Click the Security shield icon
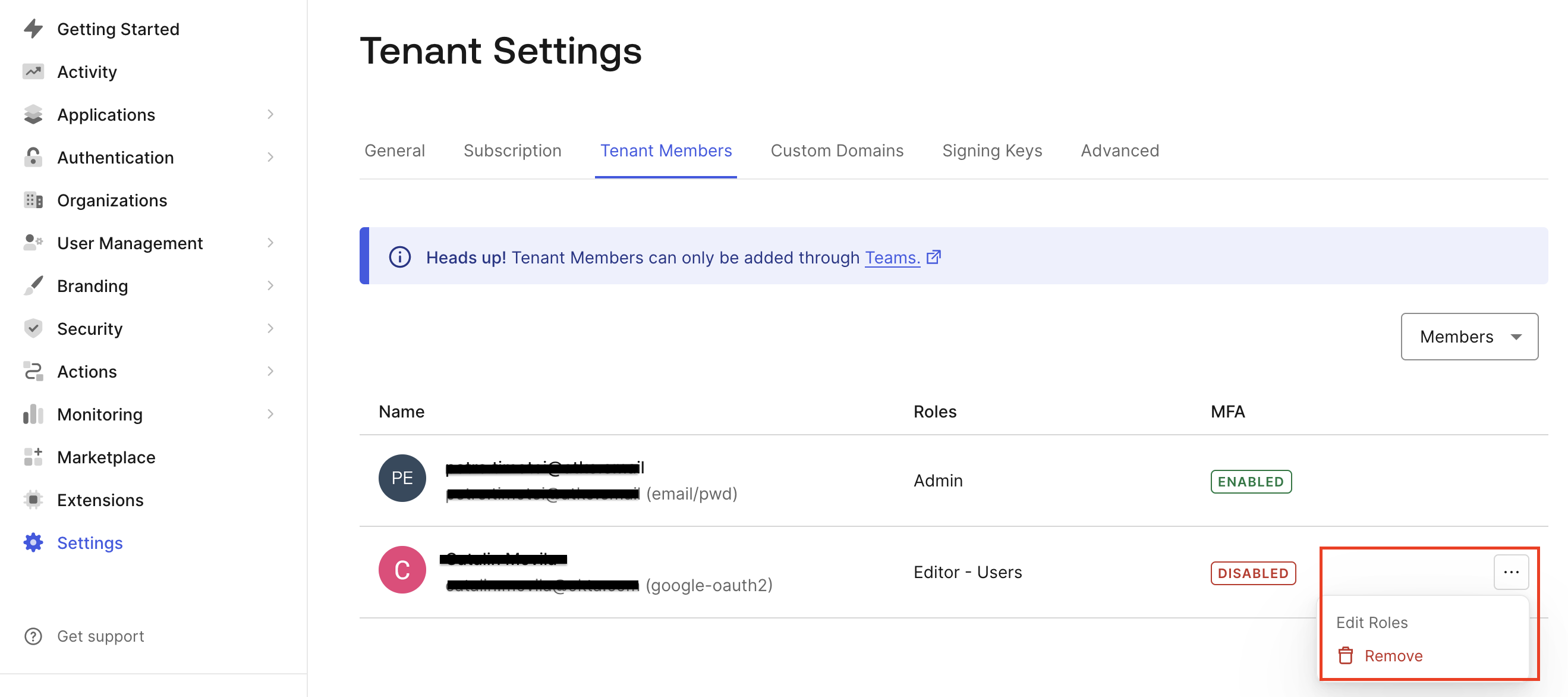The image size is (1568, 697). point(33,328)
